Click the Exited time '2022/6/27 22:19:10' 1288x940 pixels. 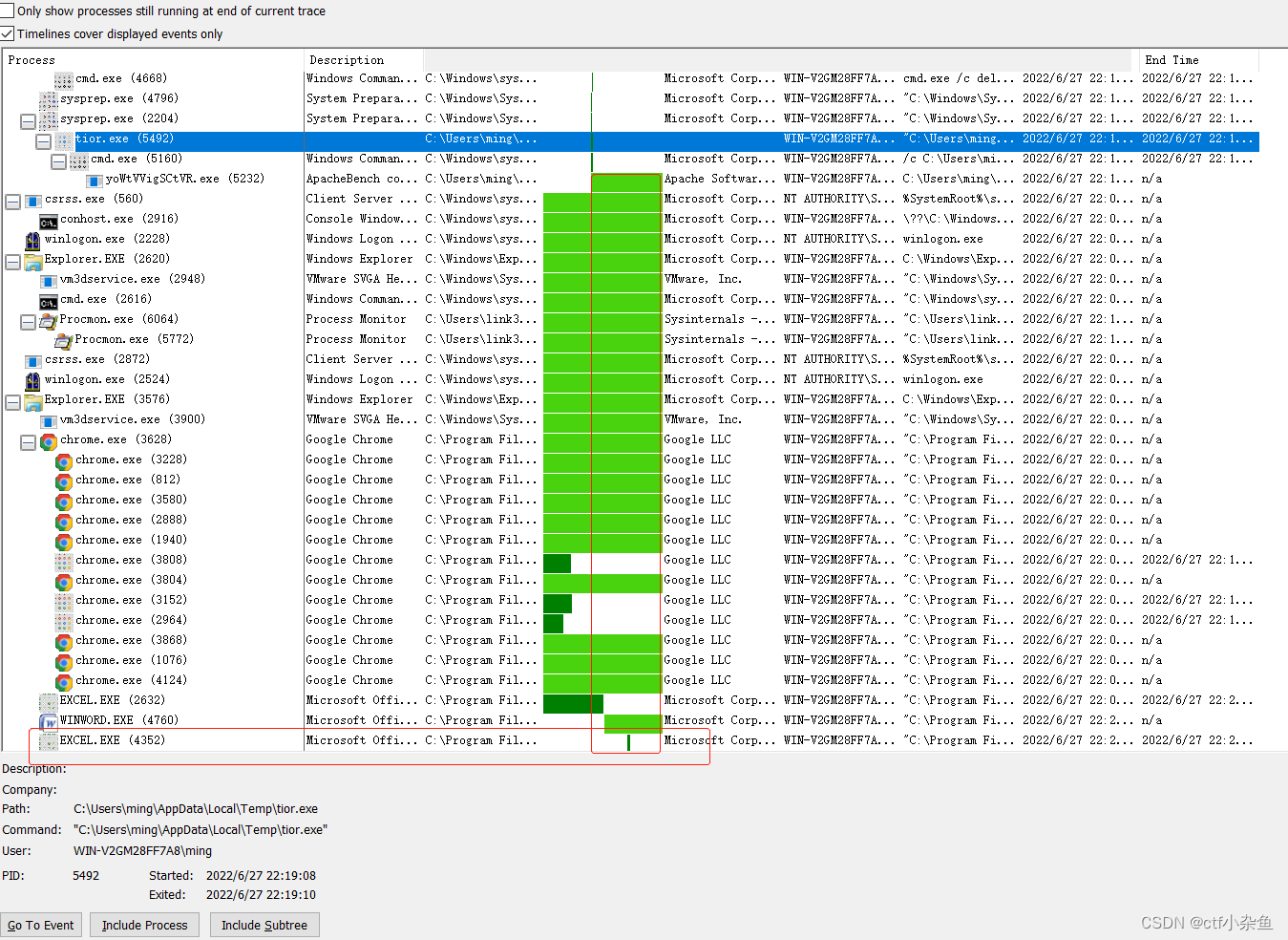[x=261, y=895]
